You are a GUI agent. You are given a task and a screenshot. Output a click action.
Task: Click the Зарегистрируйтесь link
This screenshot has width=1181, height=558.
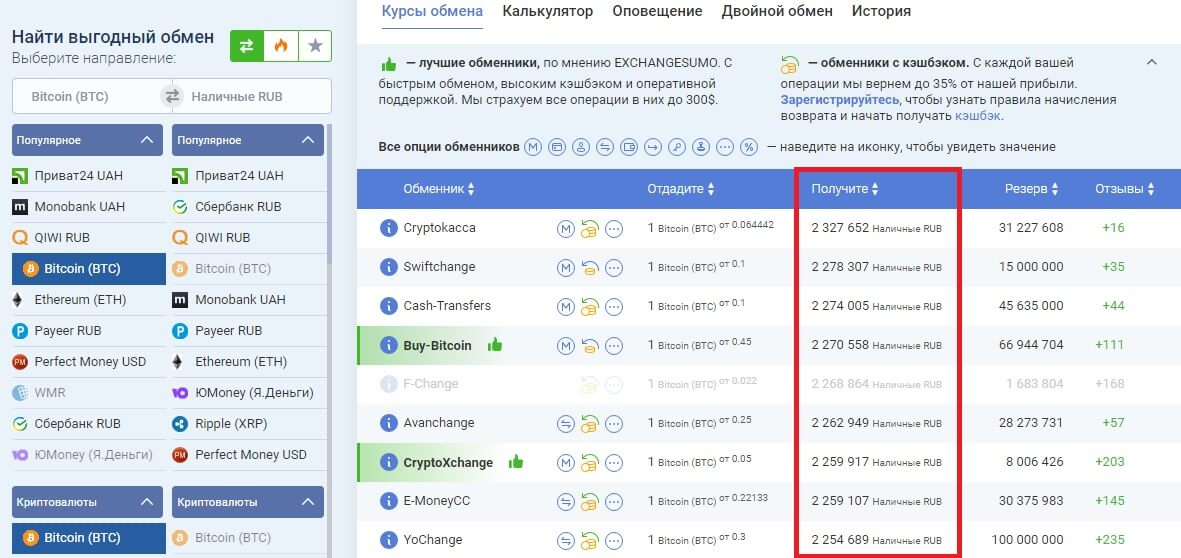click(x=840, y=99)
